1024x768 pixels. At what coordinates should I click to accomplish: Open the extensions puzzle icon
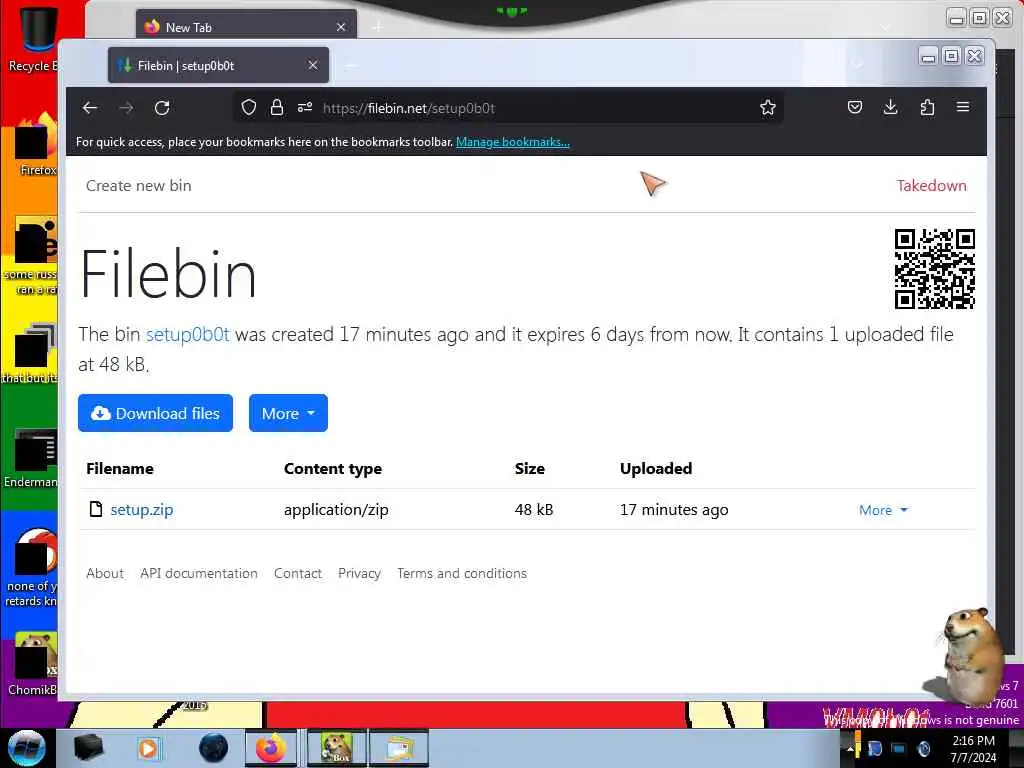[927, 107]
